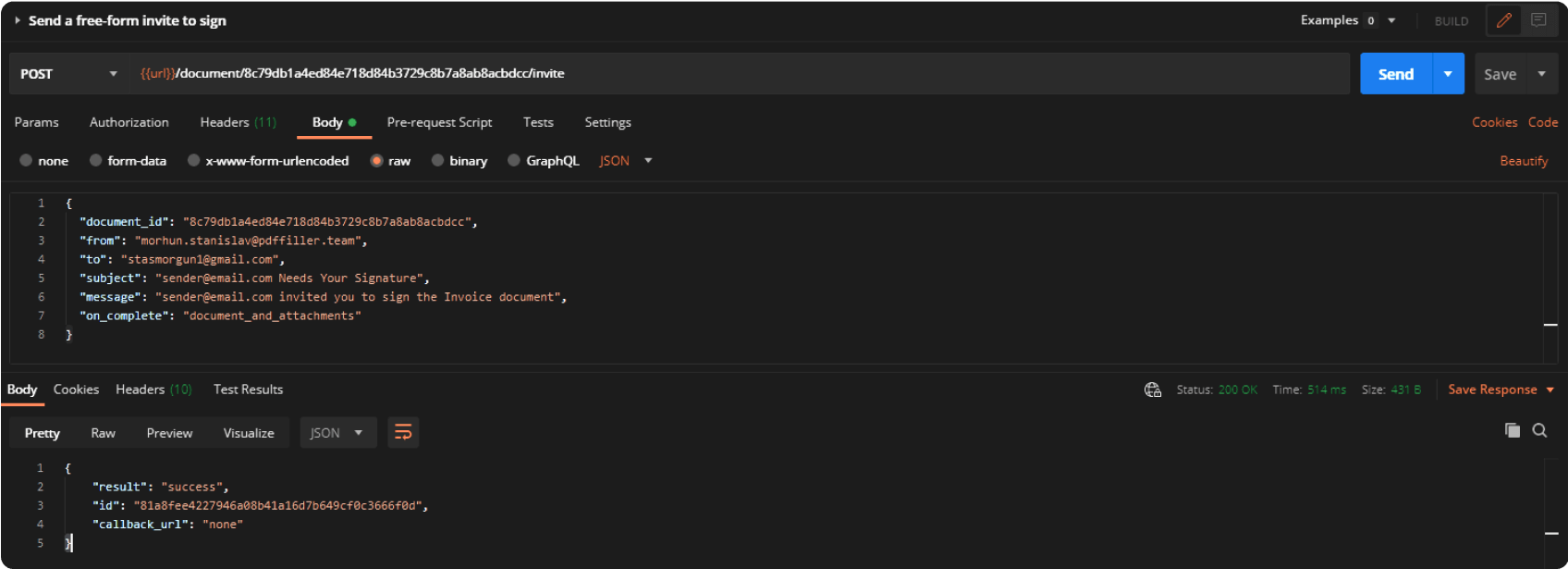Screen dimensions: 1568x569
Task: Select form-data body option
Action: [95, 160]
